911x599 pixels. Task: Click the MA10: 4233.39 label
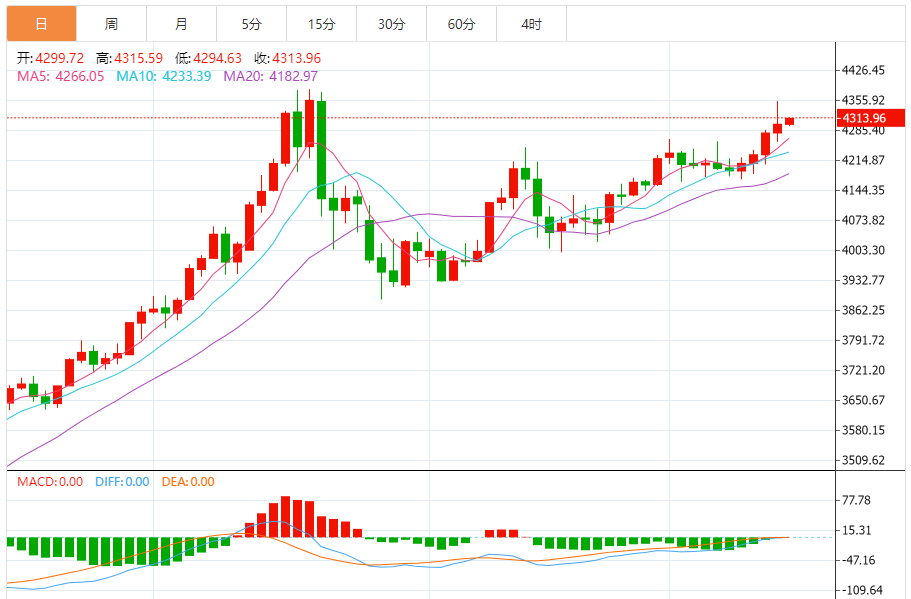tap(164, 76)
